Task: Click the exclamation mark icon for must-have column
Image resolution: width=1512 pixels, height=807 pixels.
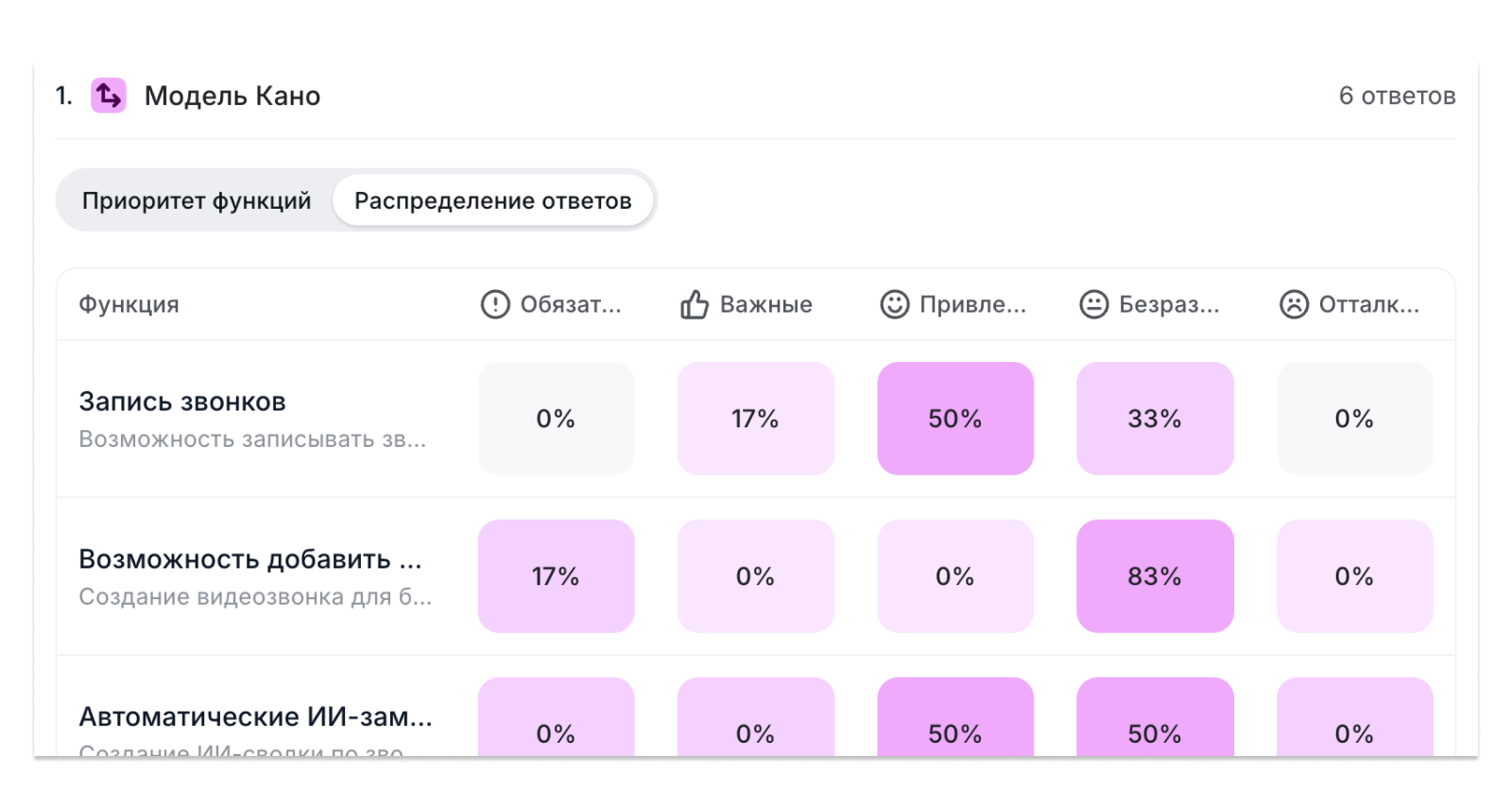Action: [x=495, y=304]
